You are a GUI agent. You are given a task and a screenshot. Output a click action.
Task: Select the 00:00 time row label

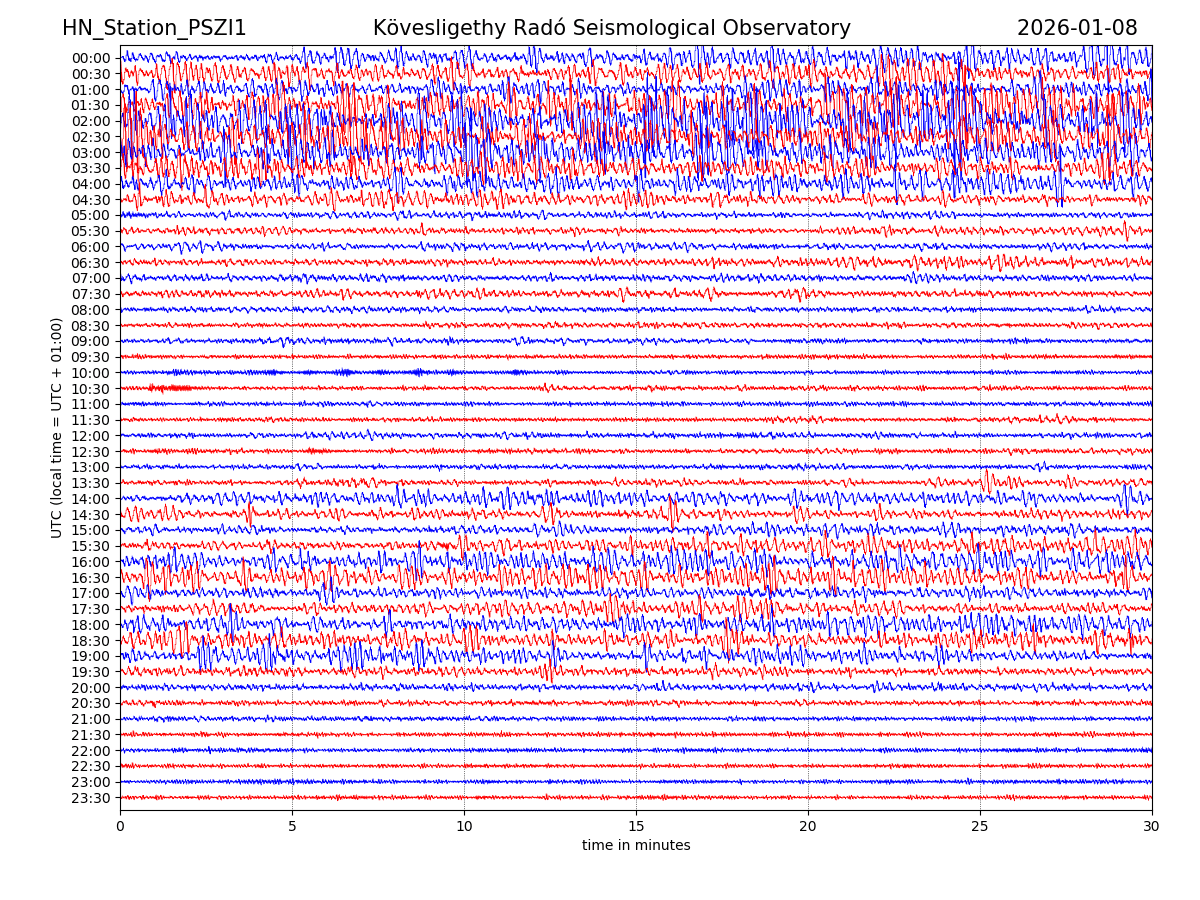click(x=90, y=58)
